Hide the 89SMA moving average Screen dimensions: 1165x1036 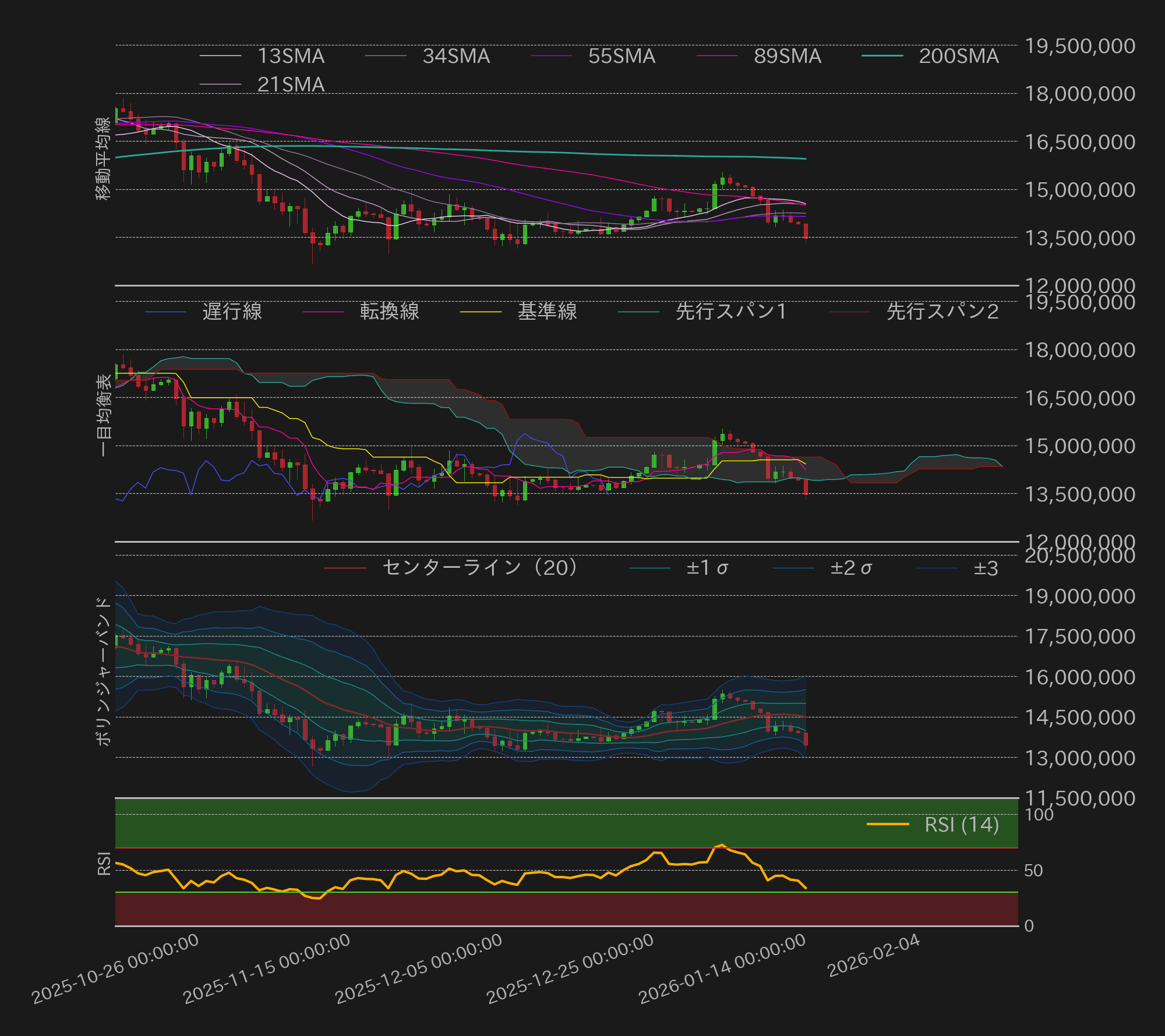[786, 56]
